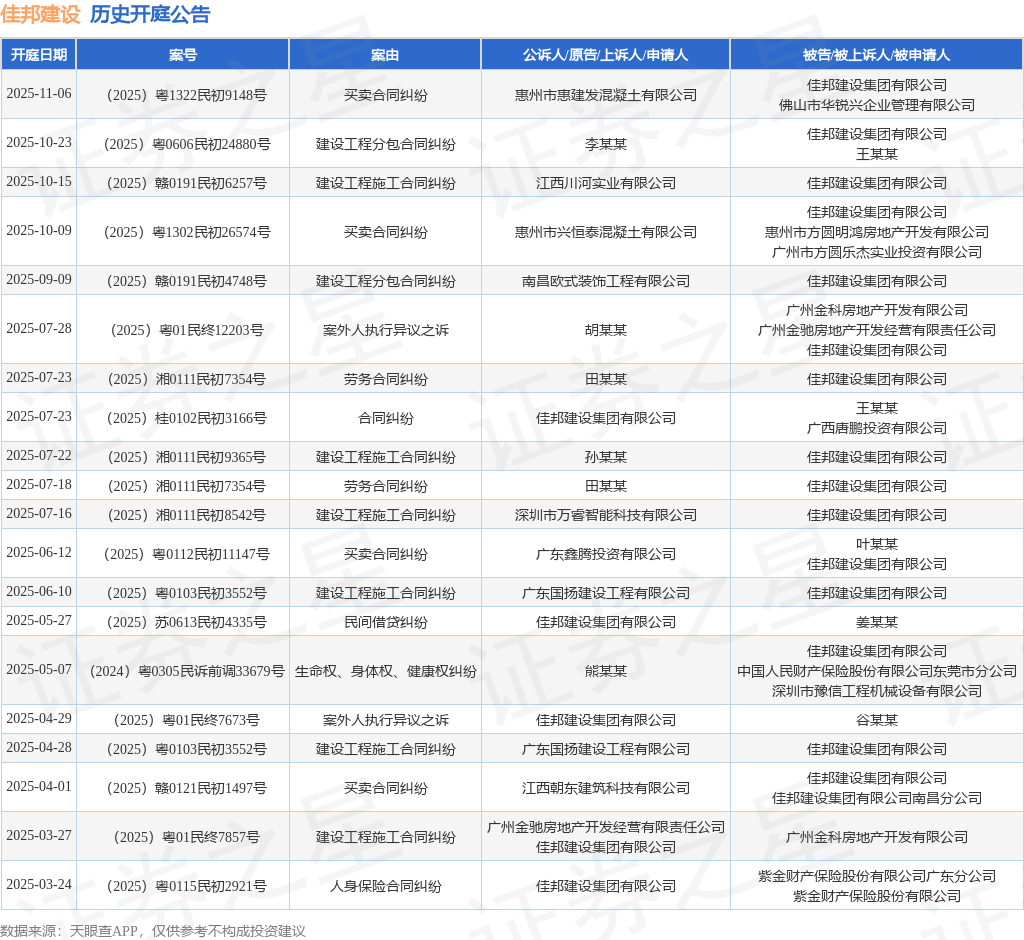This screenshot has width=1024, height=940.
Task: Select the 案由 column header
Action: [x=385, y=55]
